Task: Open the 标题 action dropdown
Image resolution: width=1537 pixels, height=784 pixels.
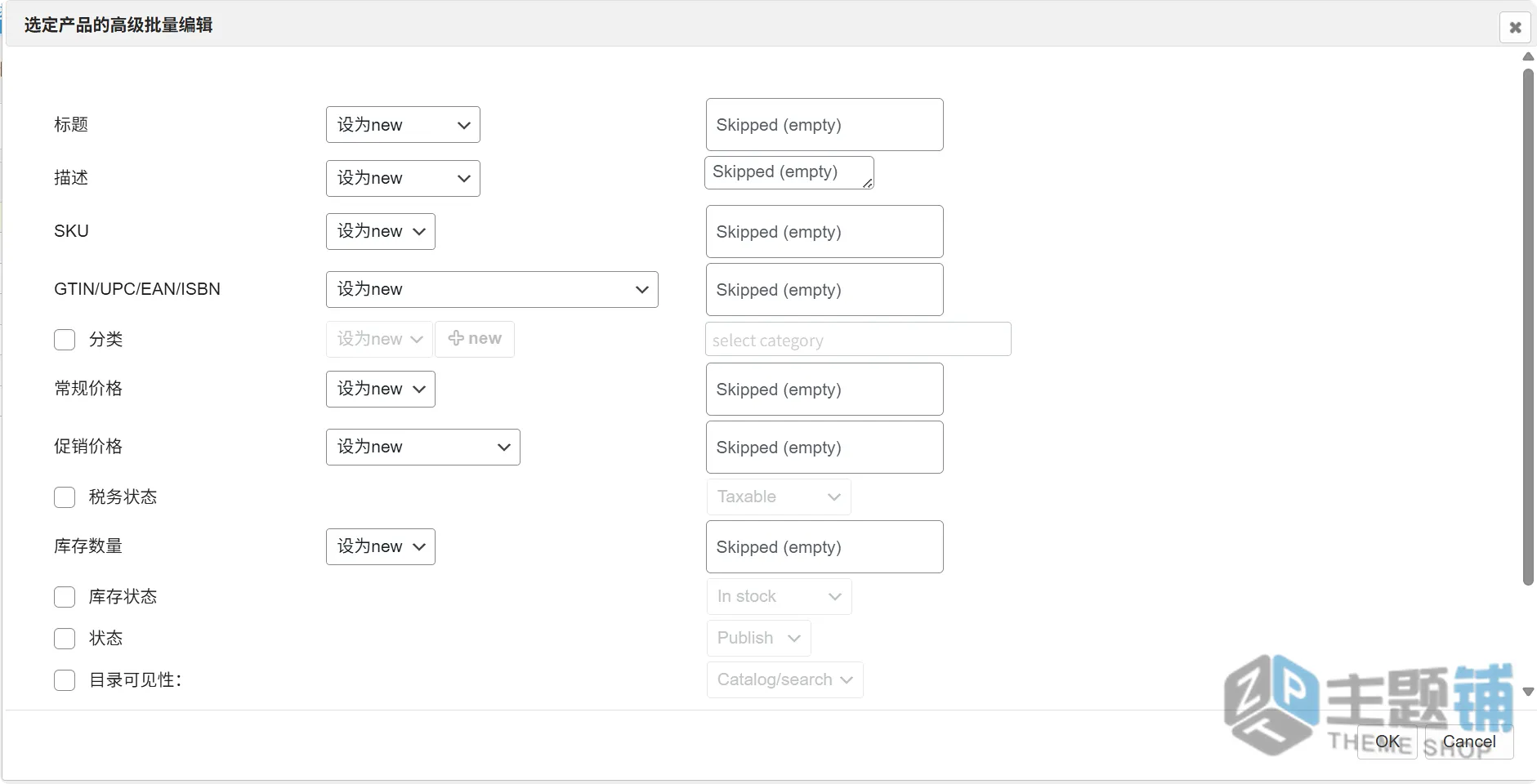Action: click(x=403, y=125)
